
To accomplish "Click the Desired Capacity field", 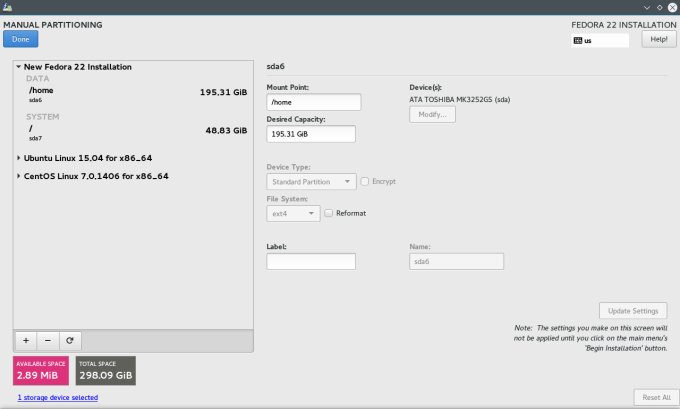I will [x=311, y=134].
